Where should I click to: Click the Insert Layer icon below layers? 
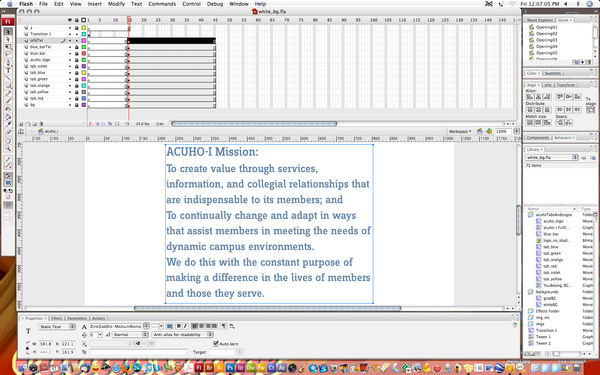pyautogui.click(x=21, y=124)
